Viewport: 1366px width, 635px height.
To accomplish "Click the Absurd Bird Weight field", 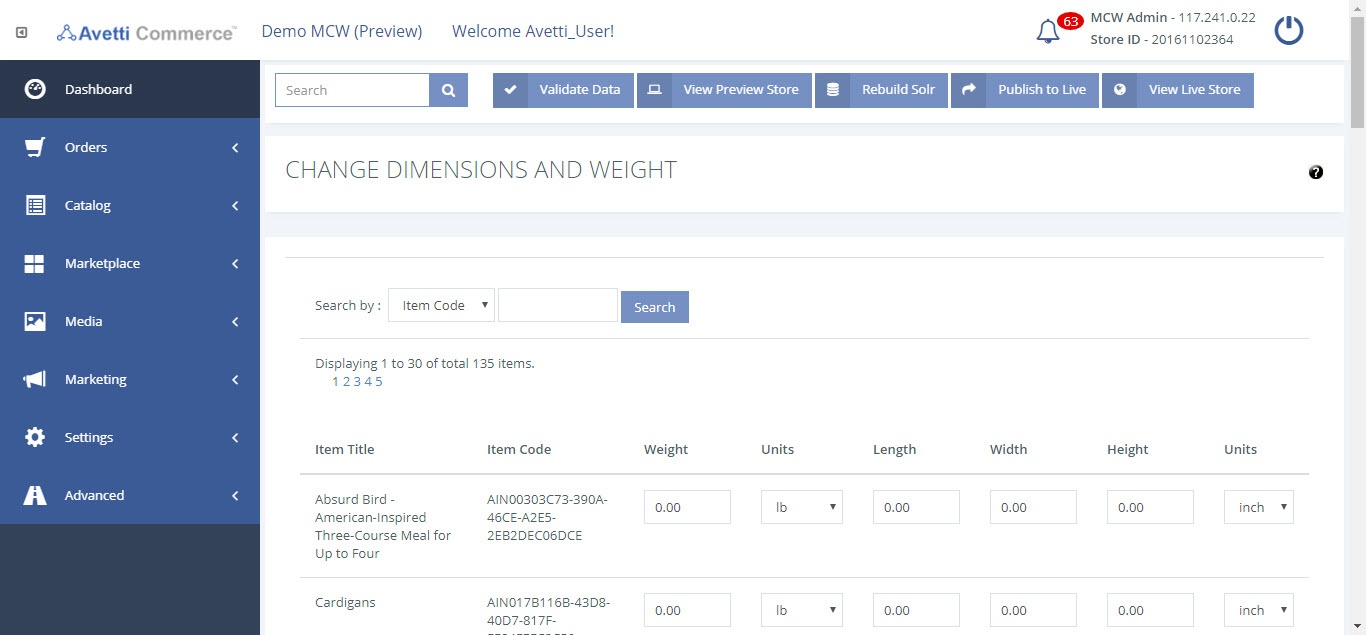I will (x=687, y=507).
